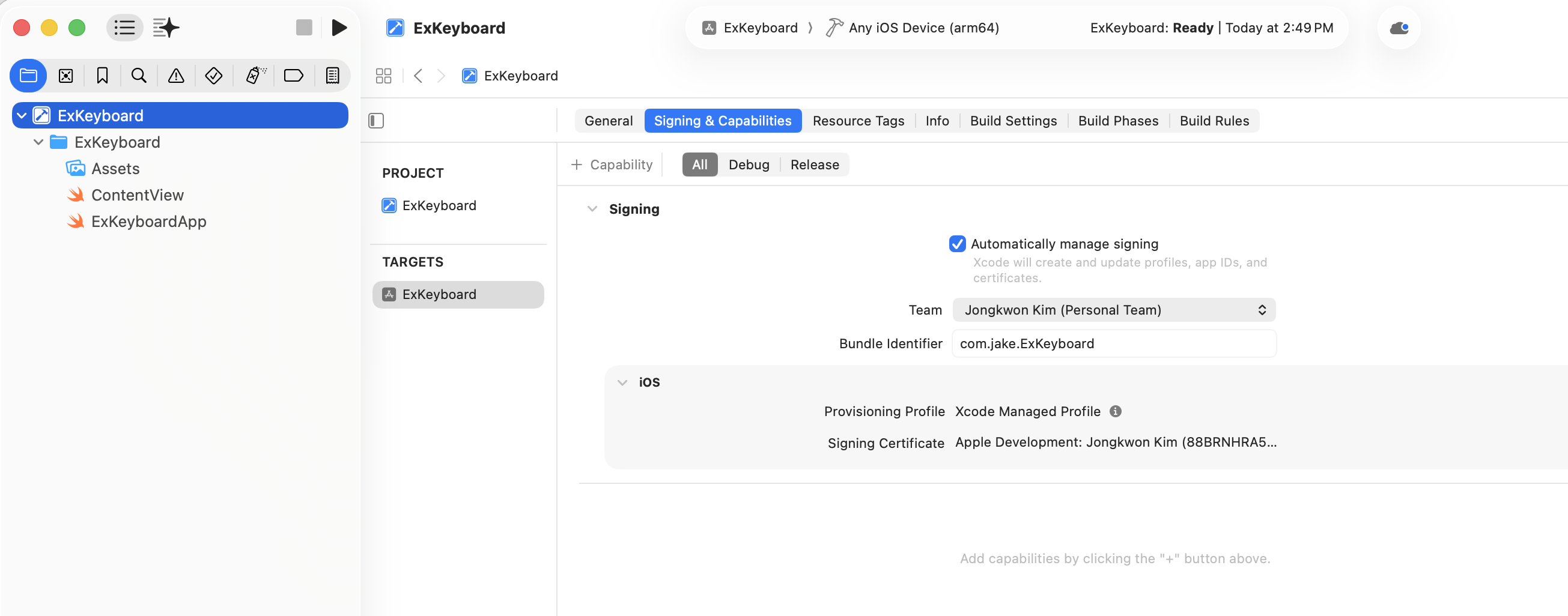Screen dimensions: 1568x616
Task: Click the ExKeyboard scheme app icon
Action: click(708, 28)
